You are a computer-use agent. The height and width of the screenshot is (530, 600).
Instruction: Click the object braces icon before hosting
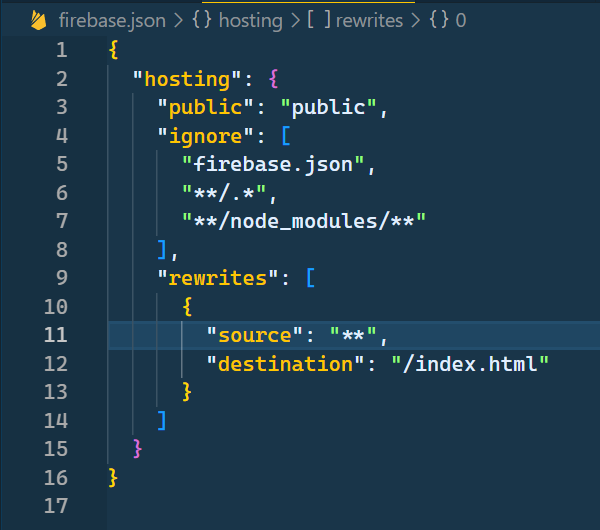coord(202,20)
